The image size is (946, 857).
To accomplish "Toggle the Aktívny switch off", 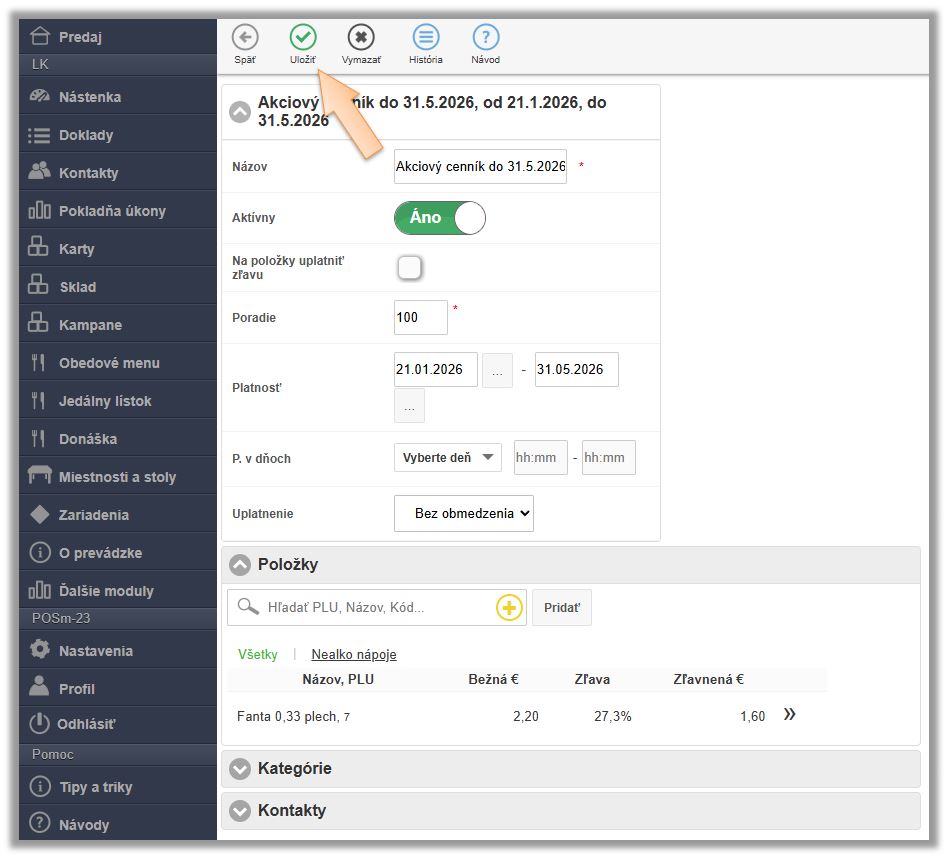I will [x=440, y=218].
